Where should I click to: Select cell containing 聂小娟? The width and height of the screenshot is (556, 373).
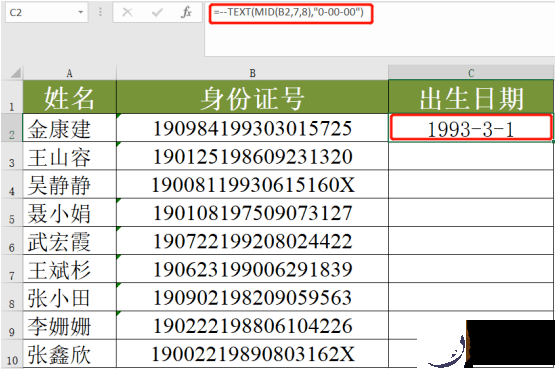coord(70,212)
